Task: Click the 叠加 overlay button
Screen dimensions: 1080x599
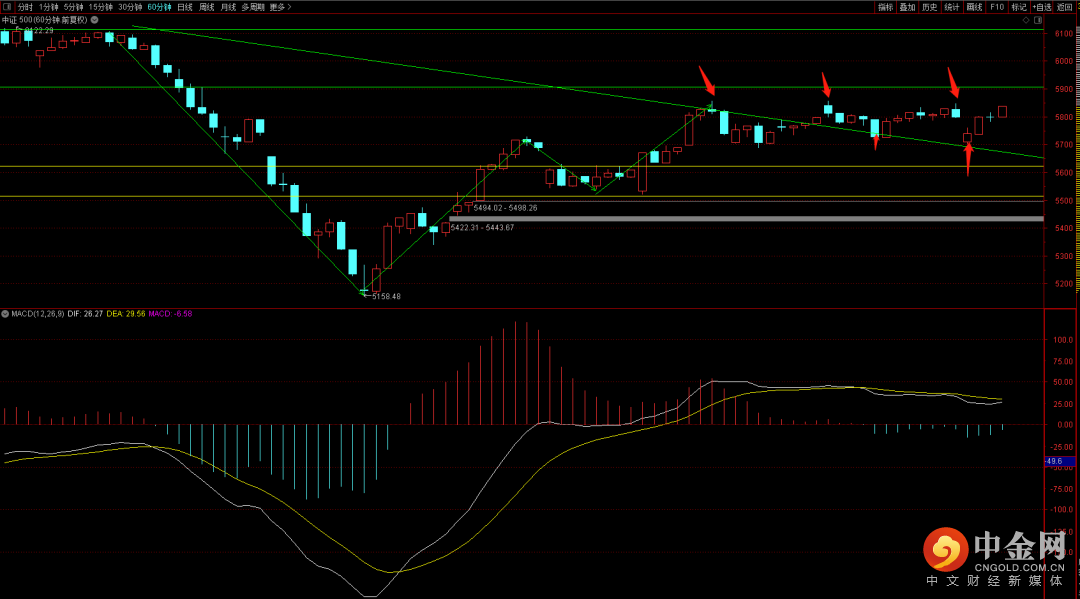Action: pyautogui.click(x=907, y=7)
